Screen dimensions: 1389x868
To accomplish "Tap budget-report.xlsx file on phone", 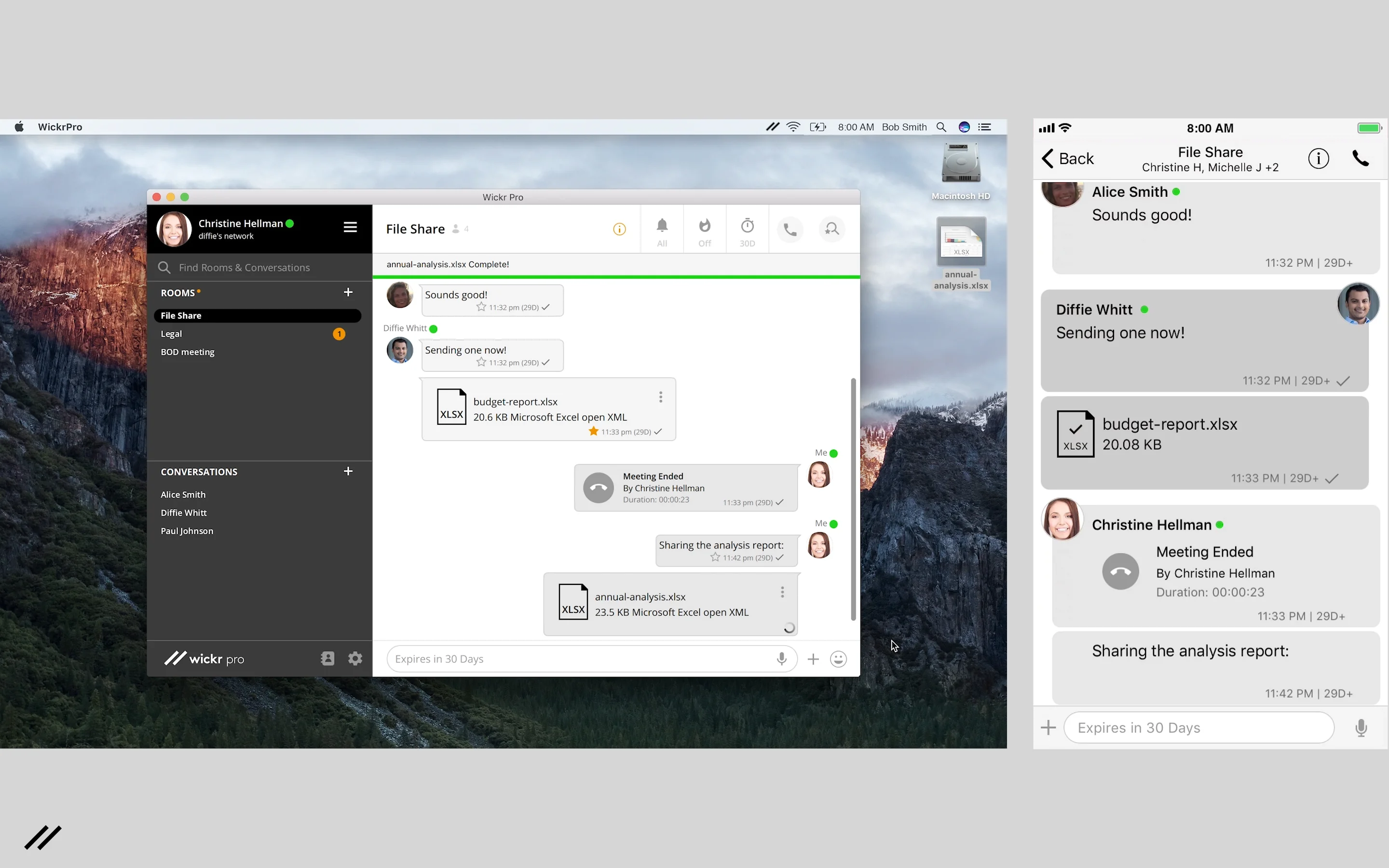I will tap(1204, 443).
